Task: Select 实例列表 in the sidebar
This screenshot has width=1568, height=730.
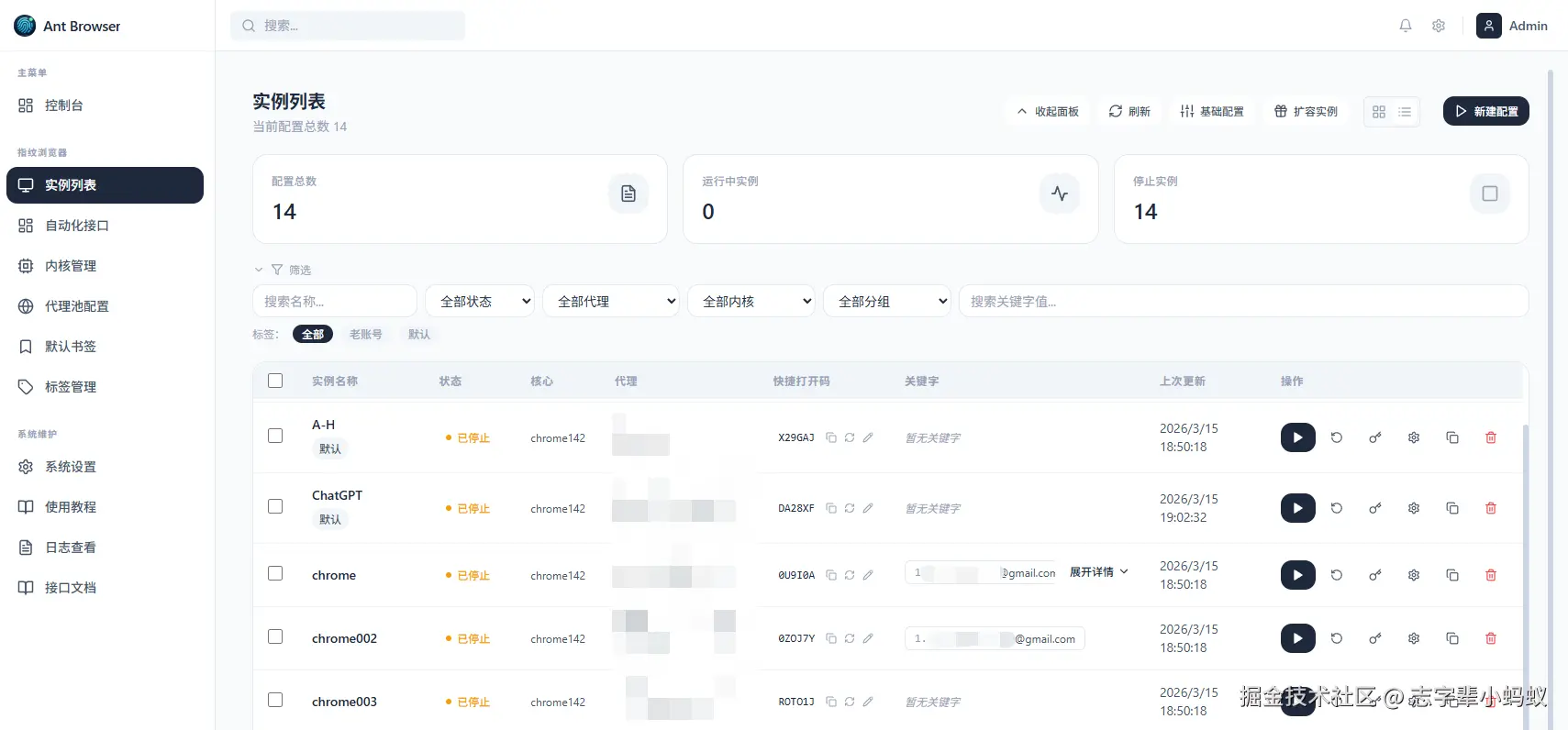Action: point(105,185)
